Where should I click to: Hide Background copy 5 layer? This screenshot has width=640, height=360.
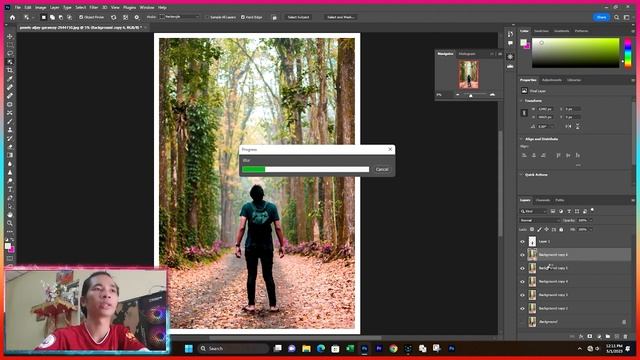[522, 269]
